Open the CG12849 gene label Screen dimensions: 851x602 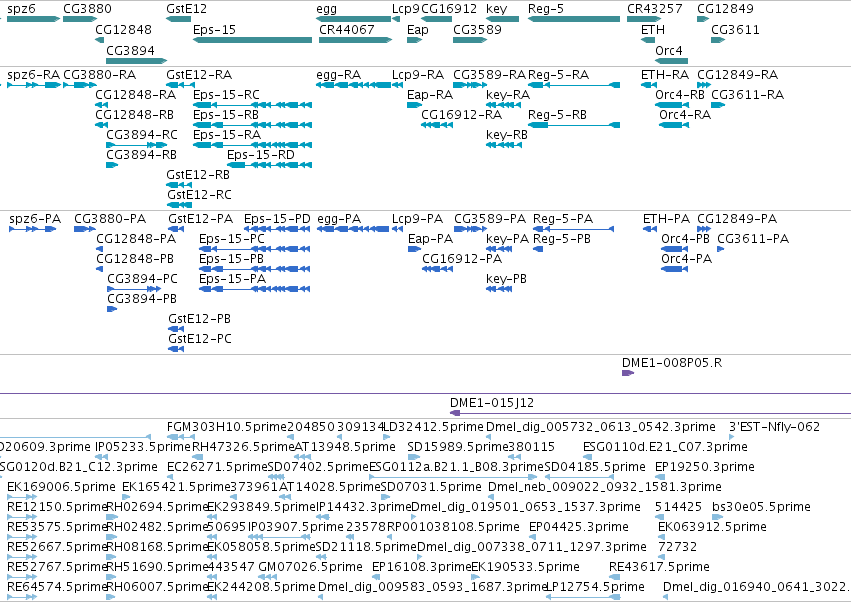pyautogui.click(x=725, y=9)
